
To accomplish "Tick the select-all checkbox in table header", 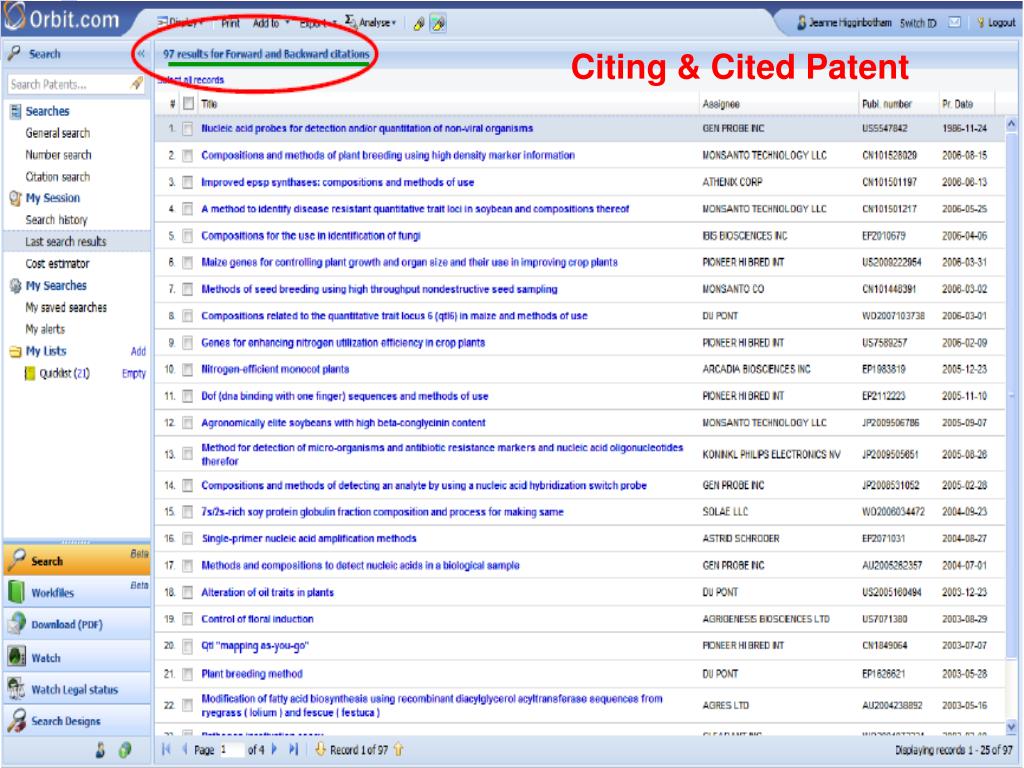I will point(188,104).
